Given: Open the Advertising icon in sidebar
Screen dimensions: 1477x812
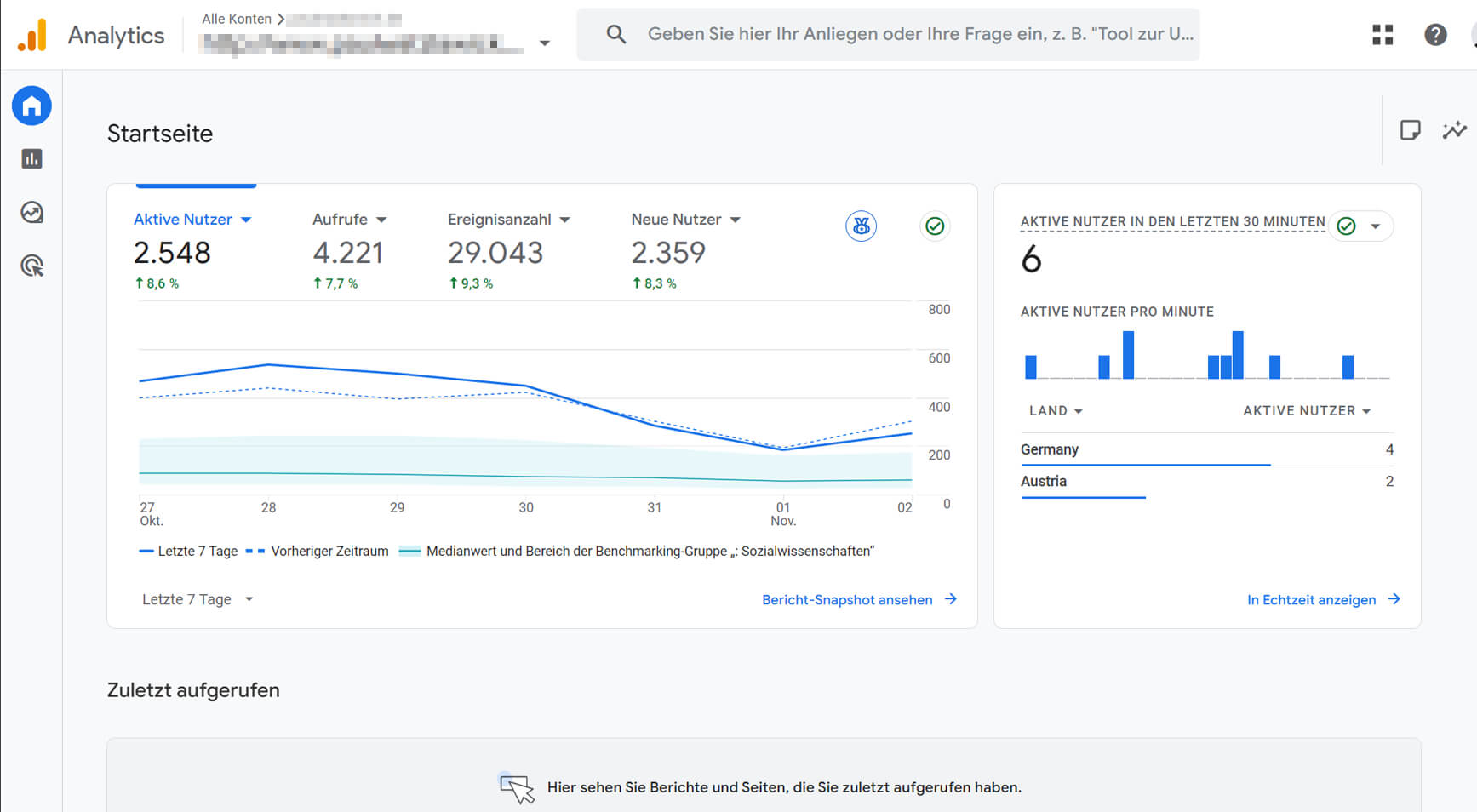Looking at the screenshot, I should (x=31, y=266).
